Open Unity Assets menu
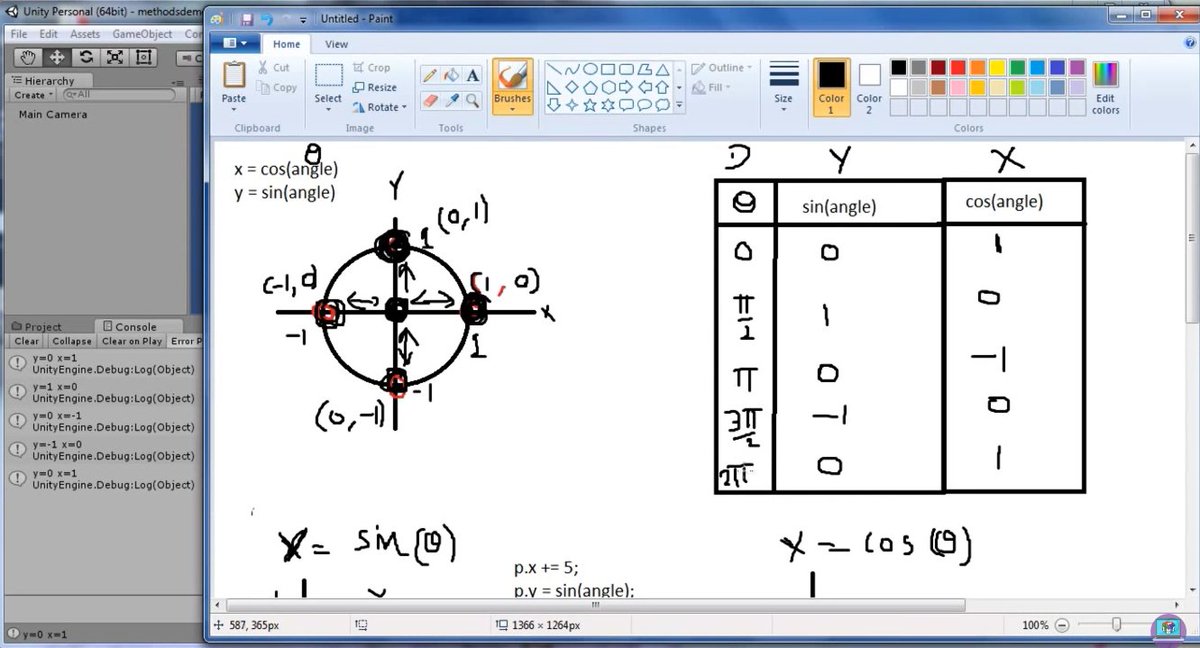Image resolution: width=1200 pixels, height=648 pixels. point(85,34)
